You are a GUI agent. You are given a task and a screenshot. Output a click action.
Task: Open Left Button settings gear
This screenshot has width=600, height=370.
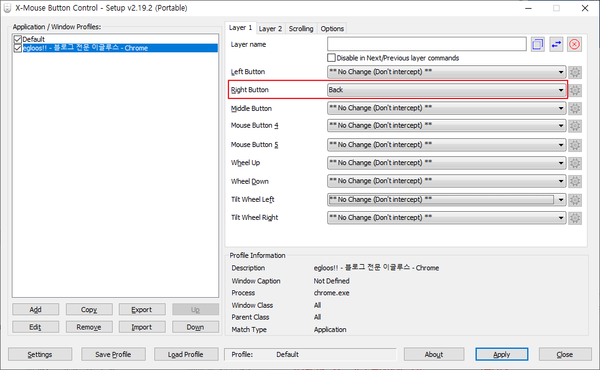pos(575,72)
